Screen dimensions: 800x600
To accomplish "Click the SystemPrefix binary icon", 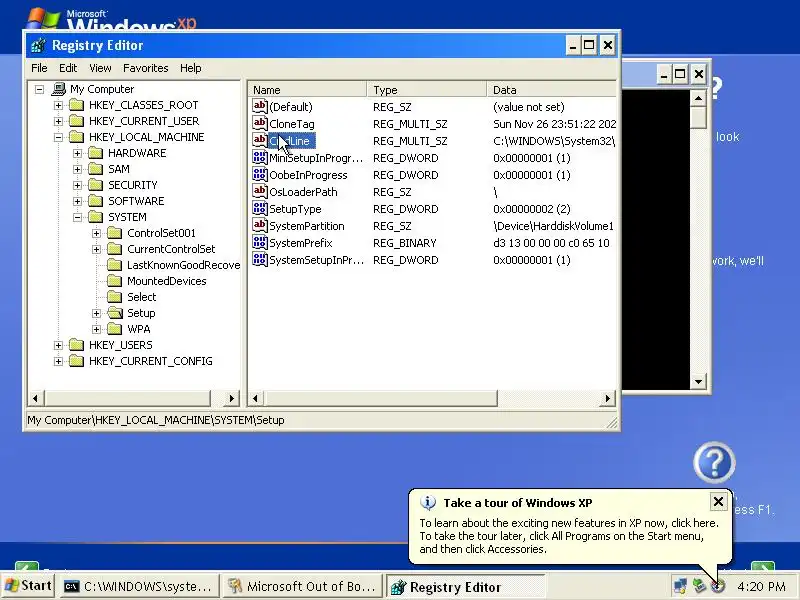I will pos(260,243).
